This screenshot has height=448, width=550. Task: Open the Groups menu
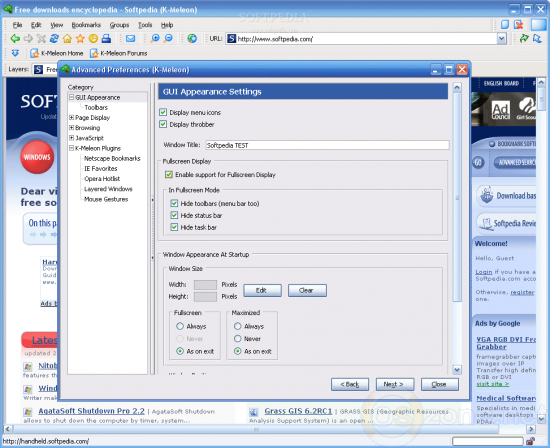coord(119,25)
